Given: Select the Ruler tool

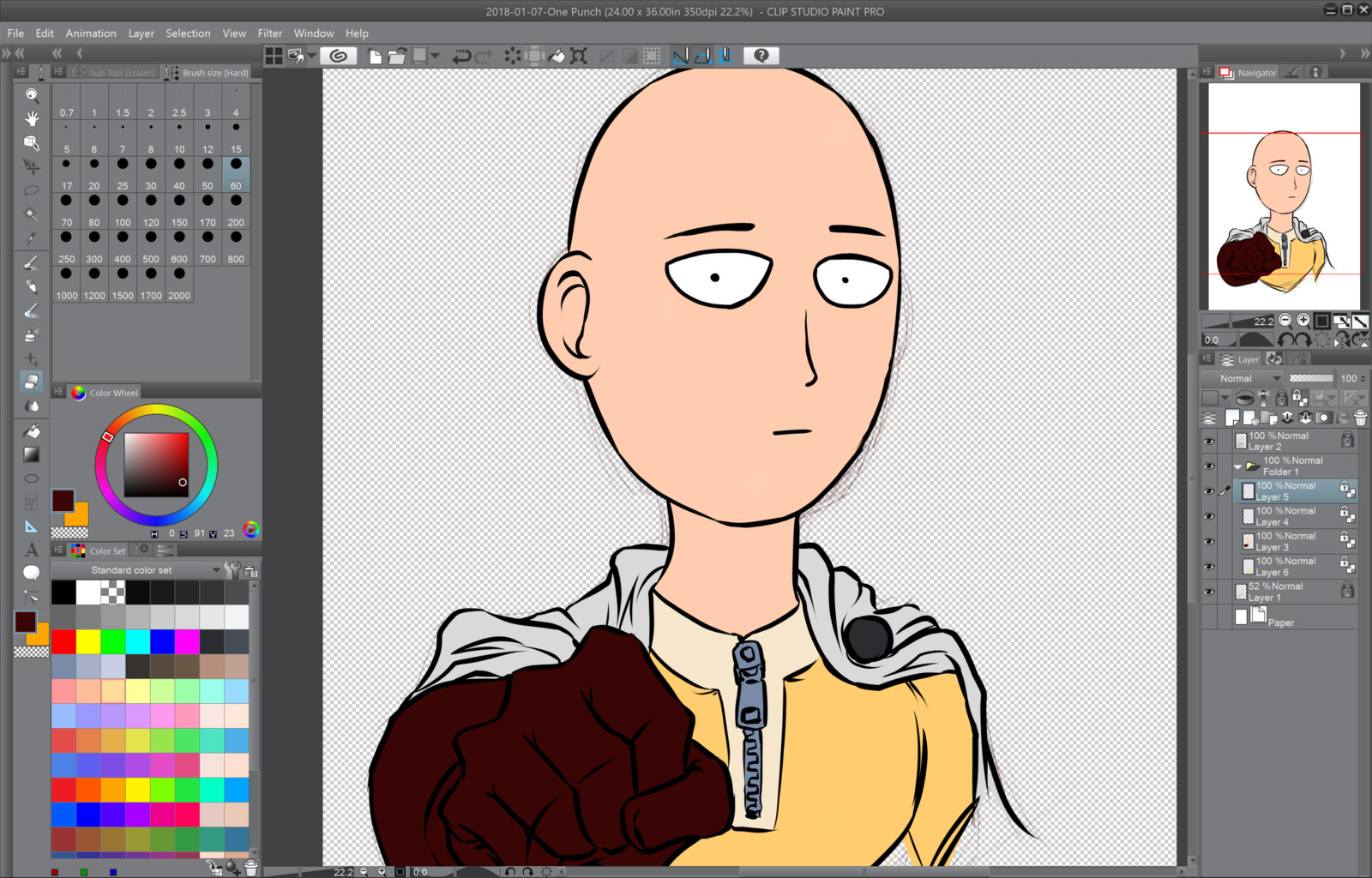Looking at the screenshot, I should 32,526.
